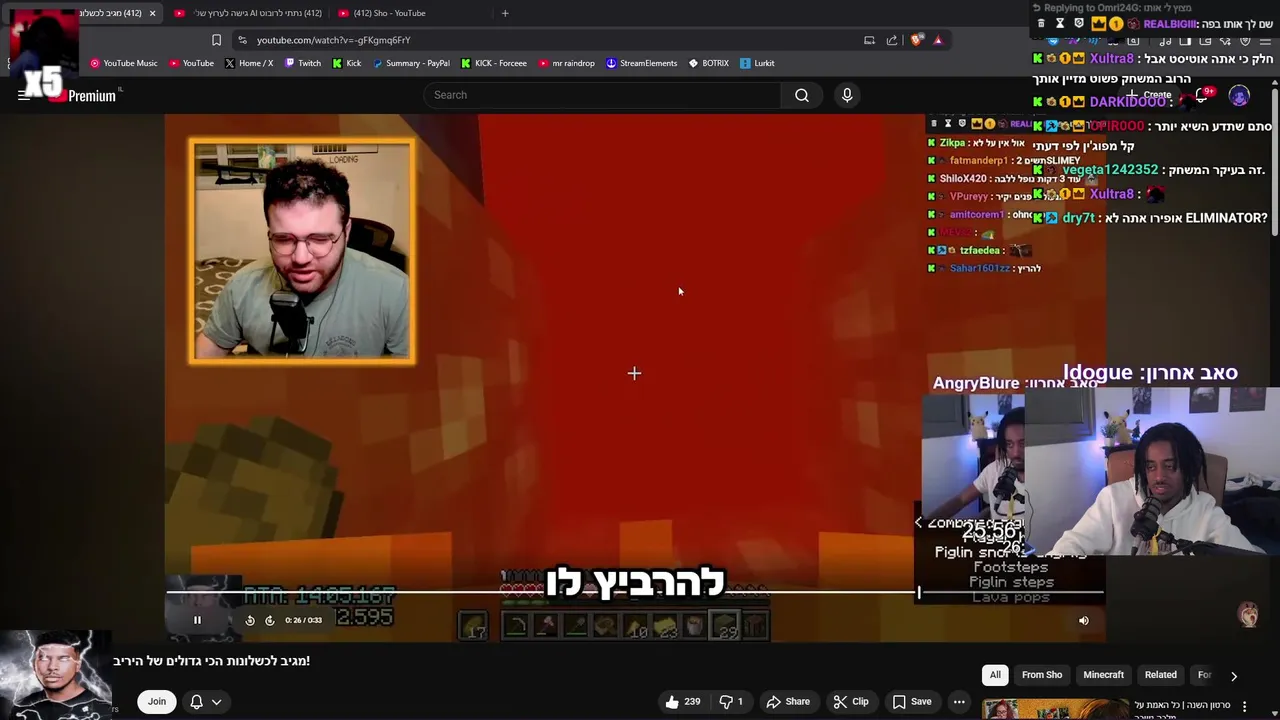The width and height of the screenshot is (1280, 720).
Task: Select the From Sho filter chip
Action: click(1042, 675)
